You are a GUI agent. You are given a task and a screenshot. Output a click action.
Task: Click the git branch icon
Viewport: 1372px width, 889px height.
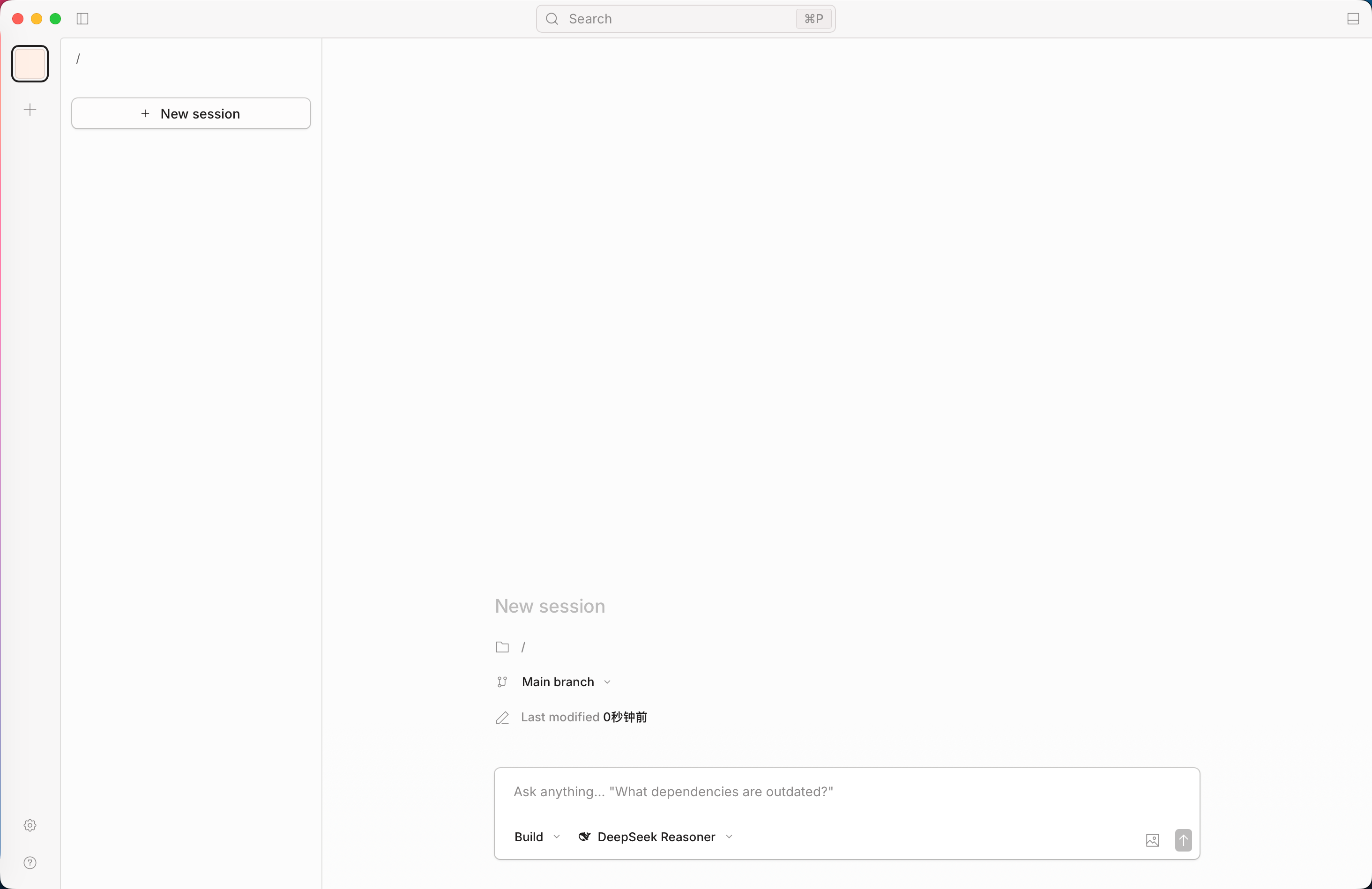pyautogui.click(x=502, y=682)
